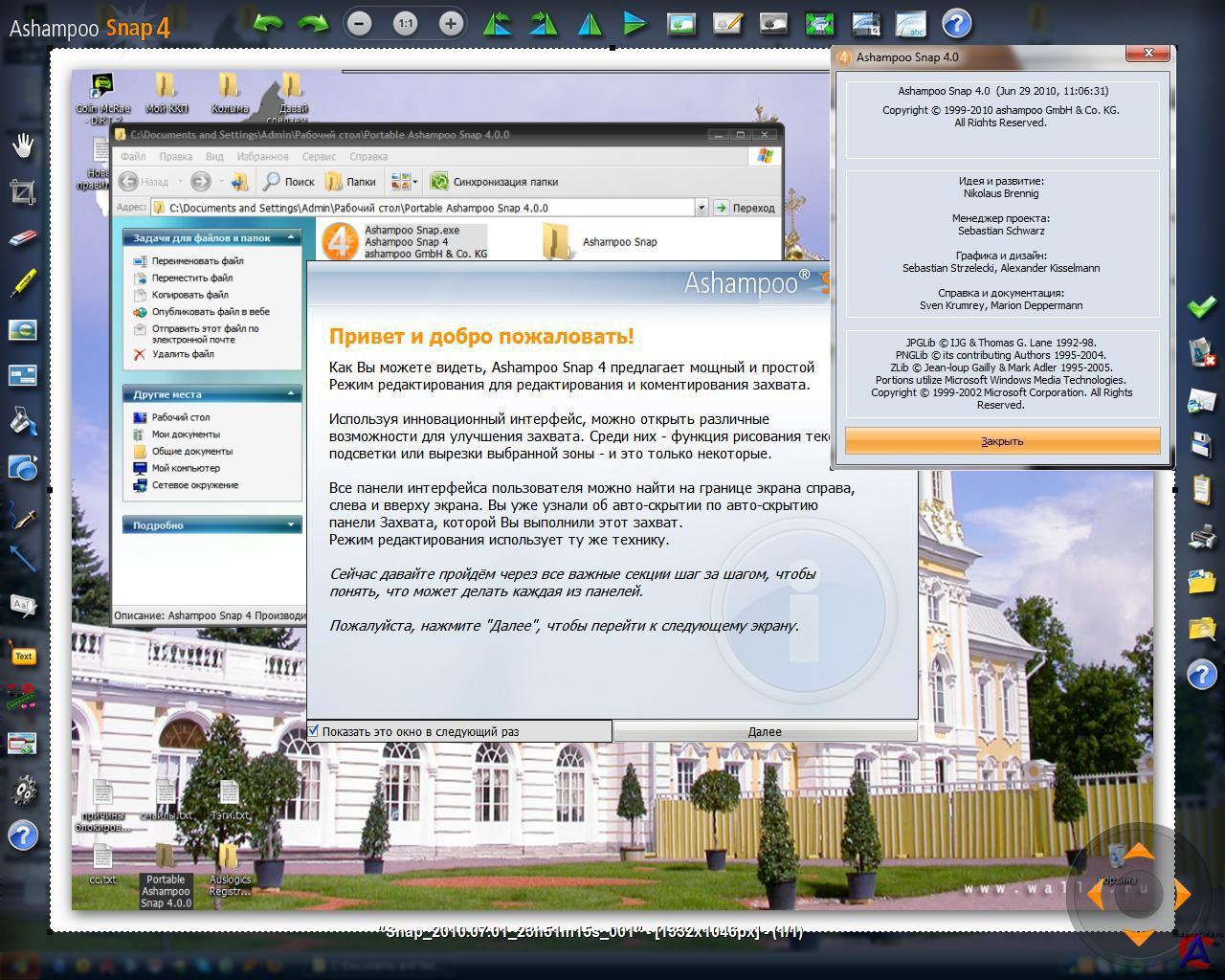Screen dimensions: 1225x980
Task: Select the Crop tool
Action: coord(23,192)
